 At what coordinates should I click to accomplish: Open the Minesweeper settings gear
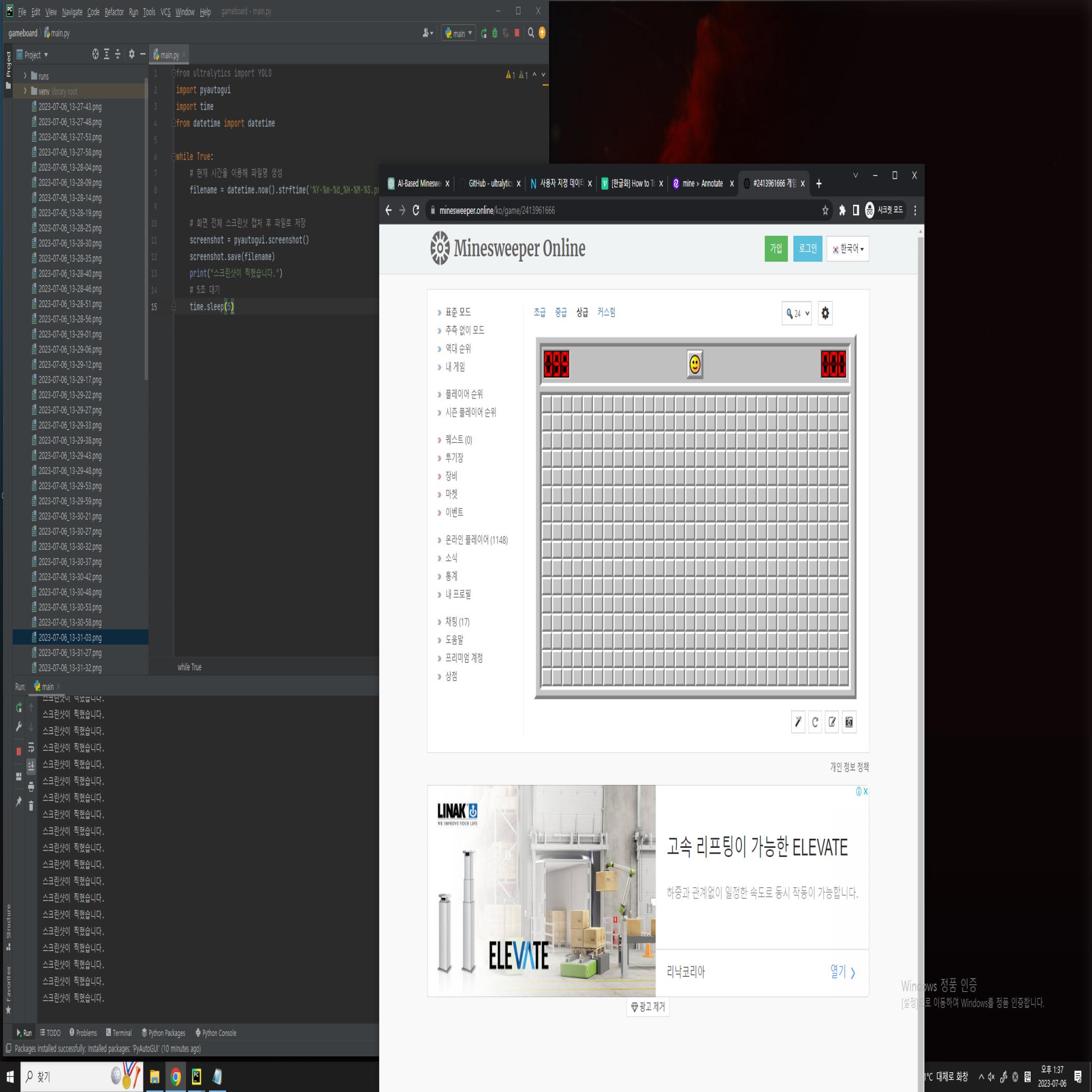[825, 313]
